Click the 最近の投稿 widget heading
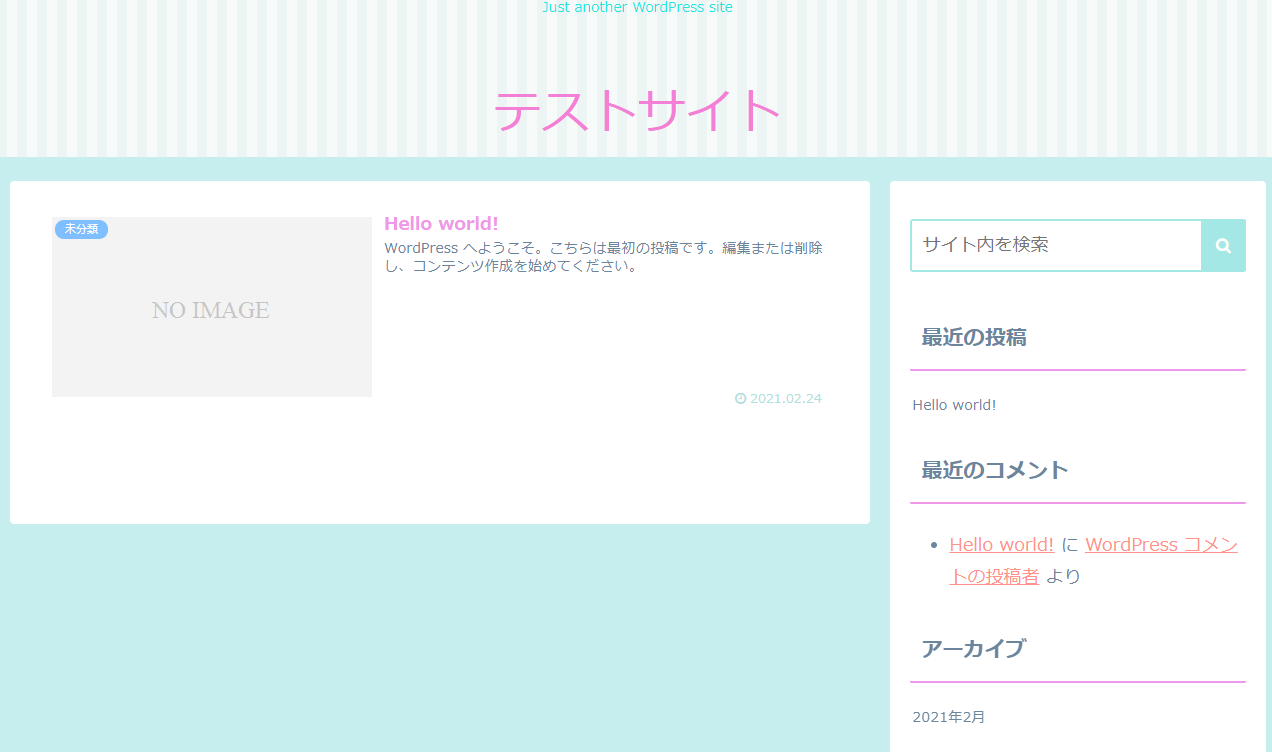The image size is (1272, 752). click(974, 337)
